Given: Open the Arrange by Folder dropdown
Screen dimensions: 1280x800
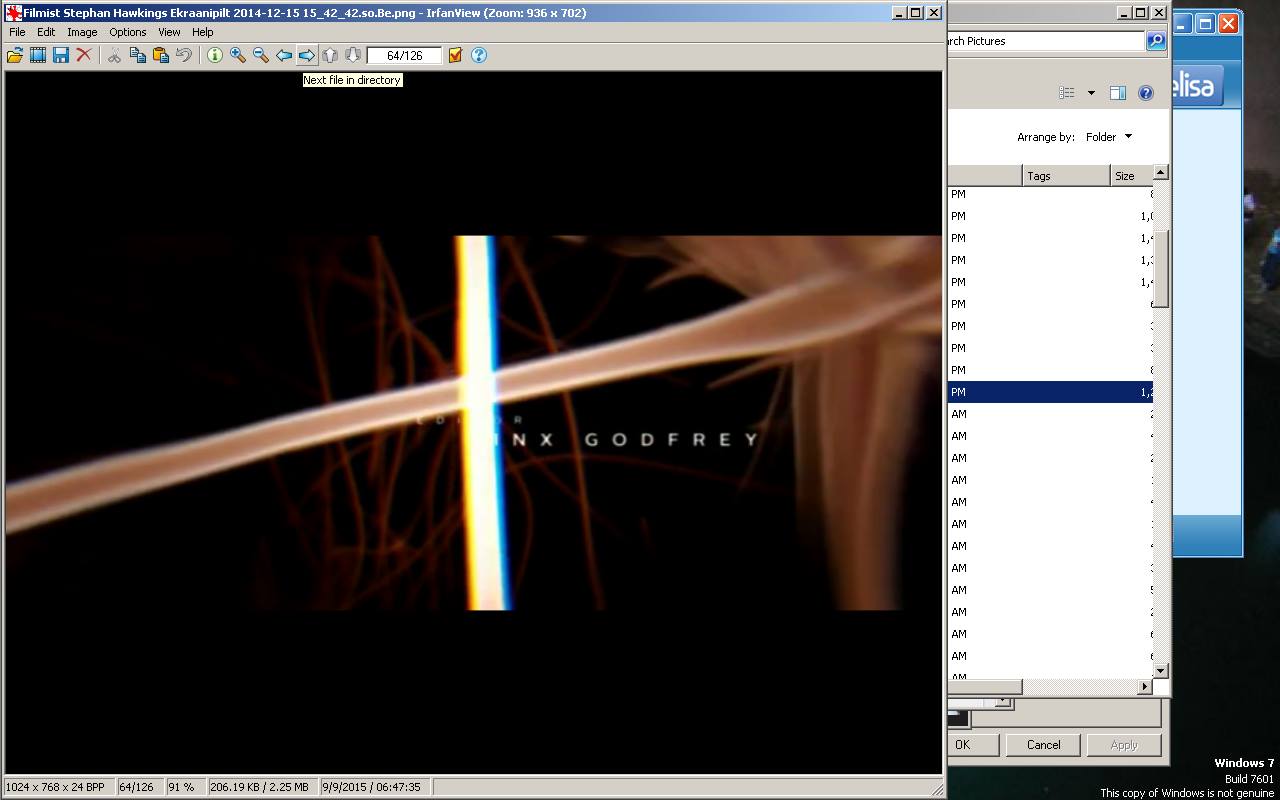Looking at the screenshot, I should [1109, 137].
